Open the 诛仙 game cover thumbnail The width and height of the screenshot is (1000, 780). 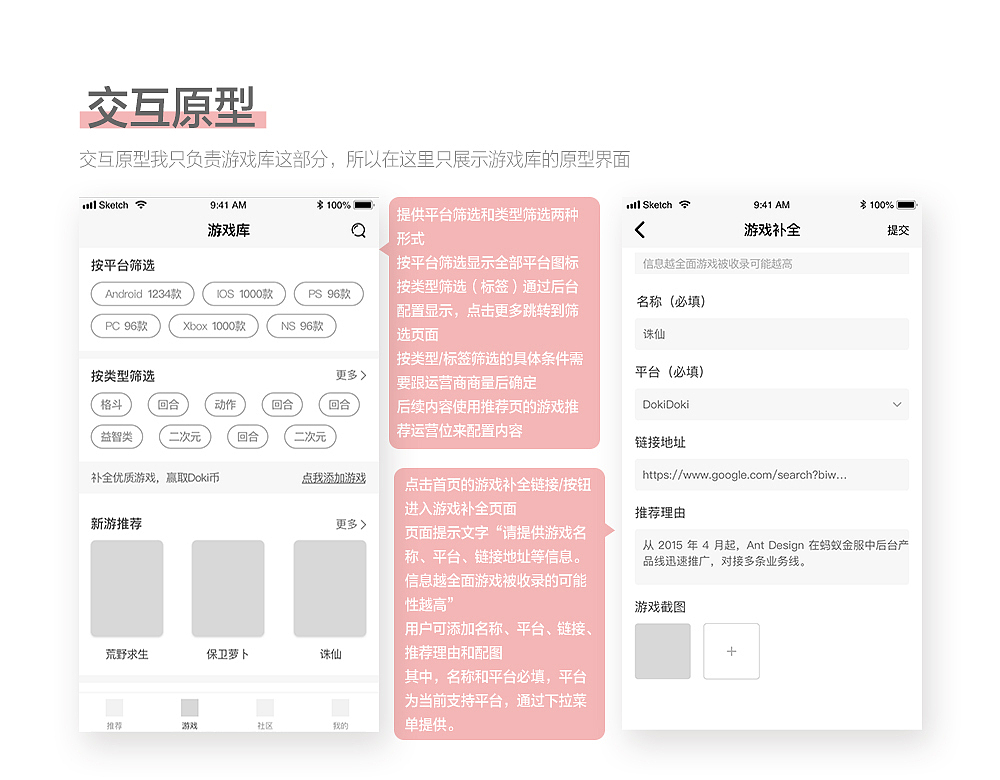point(330,588)
